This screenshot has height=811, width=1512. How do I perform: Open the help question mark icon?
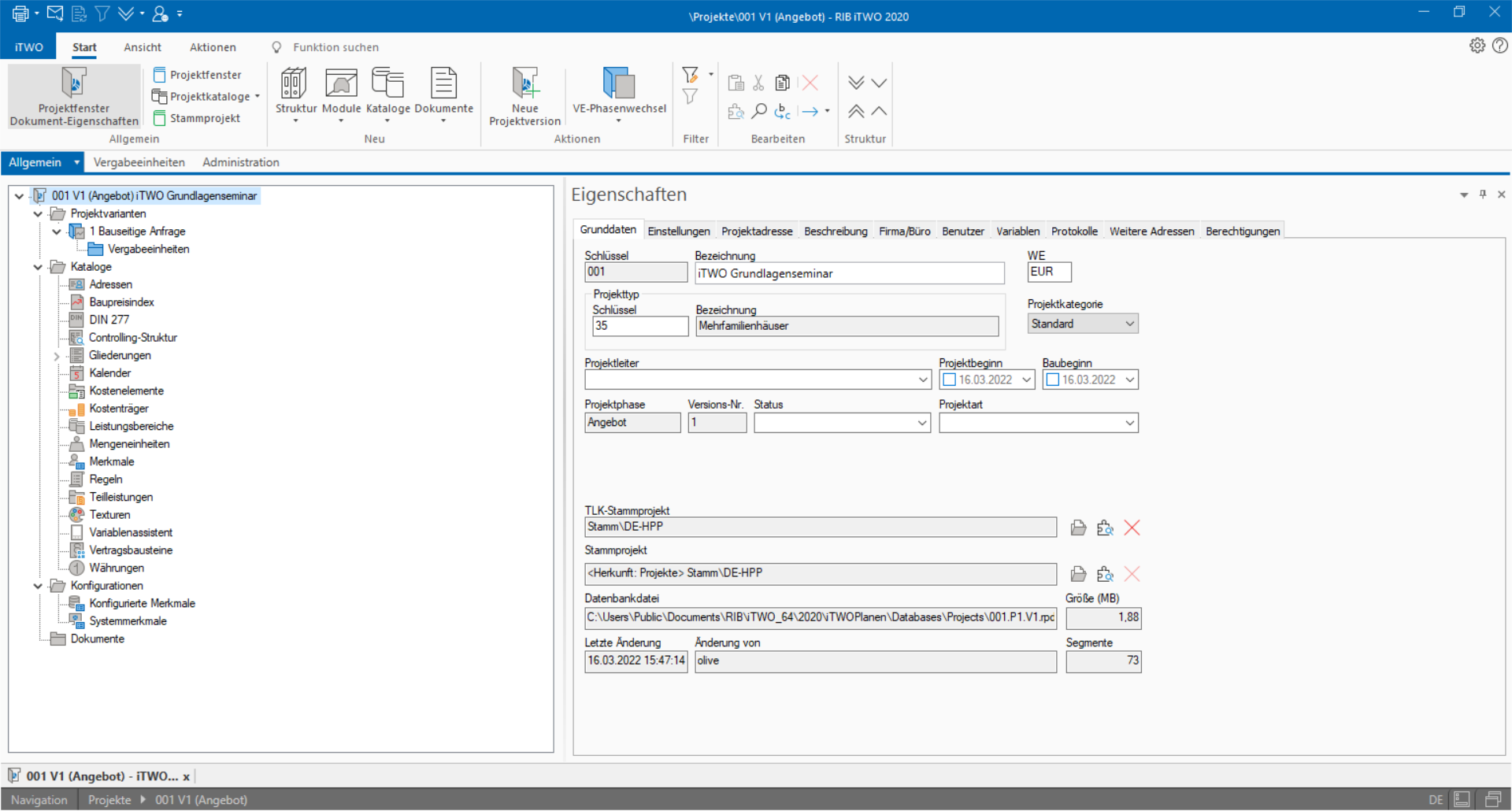[x=1500, y=46]
